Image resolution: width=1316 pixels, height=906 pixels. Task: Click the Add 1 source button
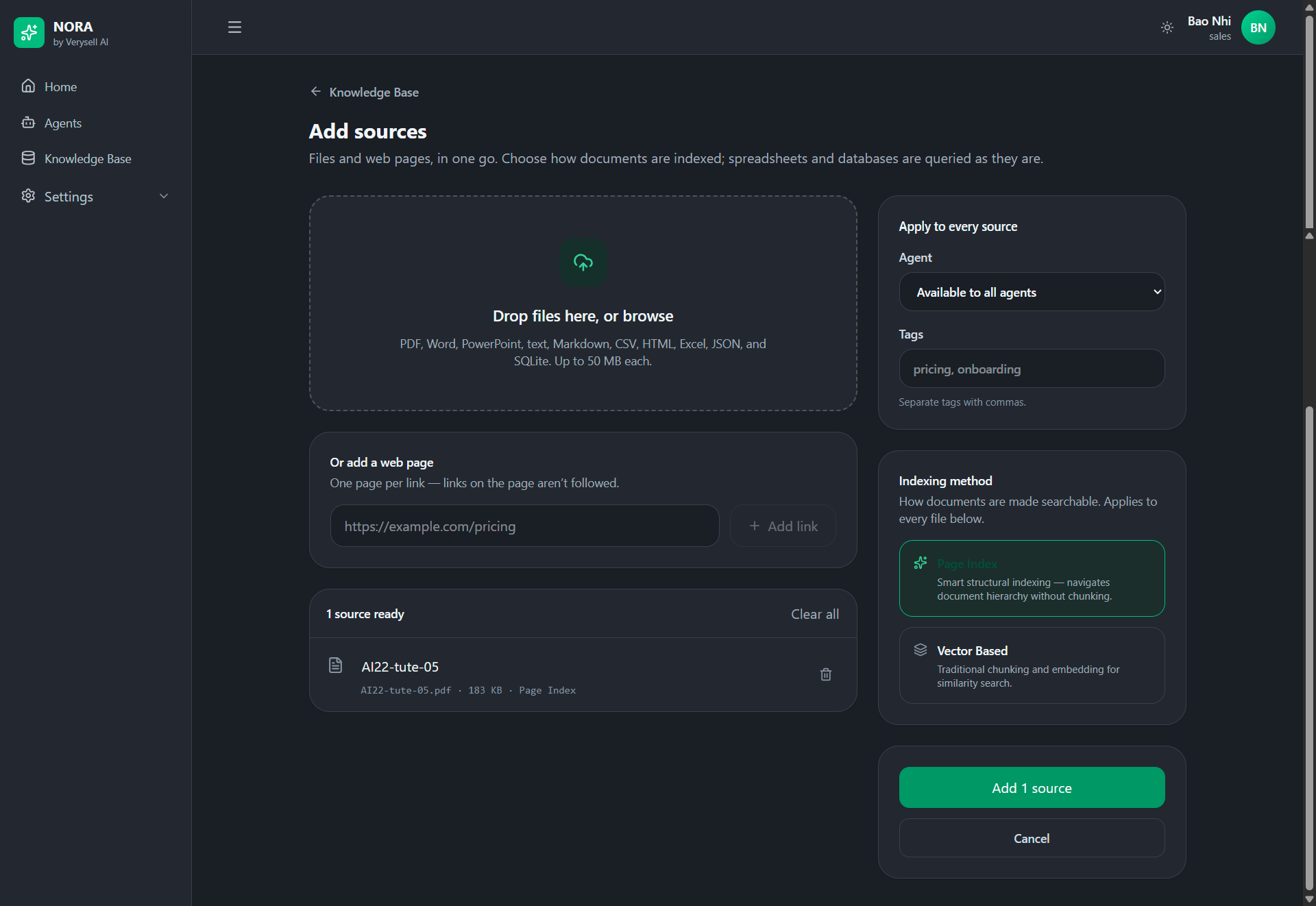click(1032, 787)
